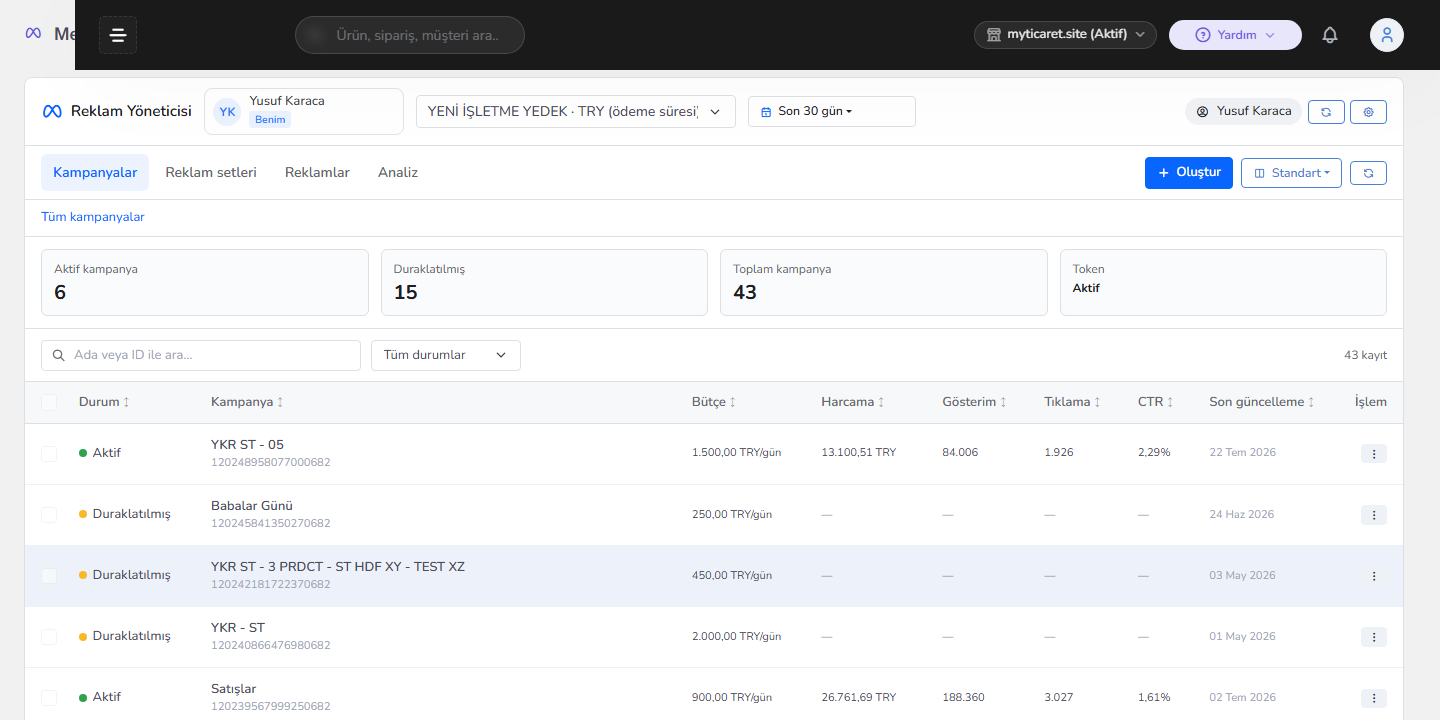Click the store icon in myticaret.site selector
The width and height of the screenshot is (1440, 720).
(x=994, y=34)
